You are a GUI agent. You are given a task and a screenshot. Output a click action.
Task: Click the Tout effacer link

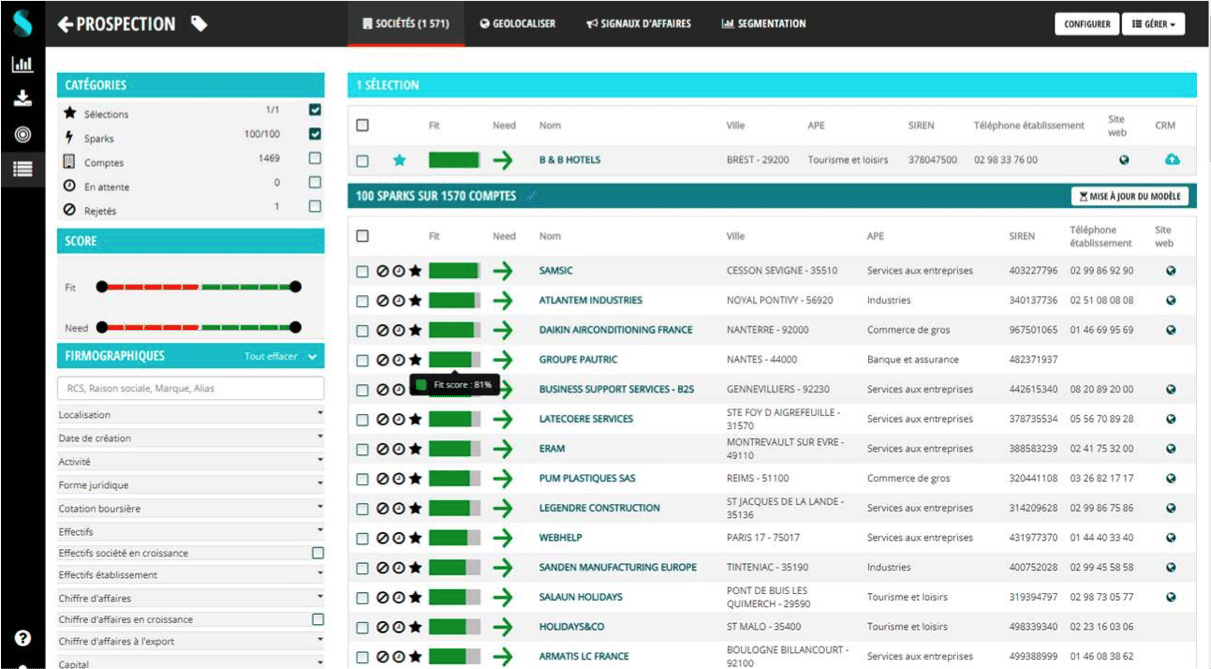(x=270, y=356)
